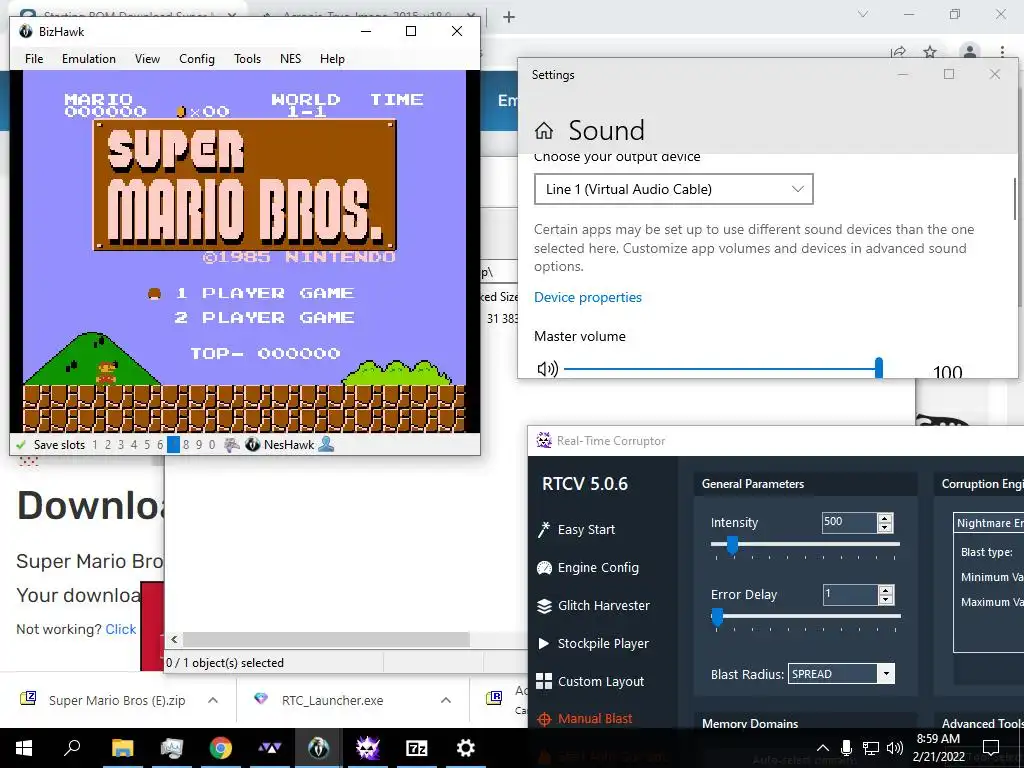The image size is (1024, 768).
Task: Open Custom Layout in Real-Time Corruptor
Action: (x=601, y=681)
